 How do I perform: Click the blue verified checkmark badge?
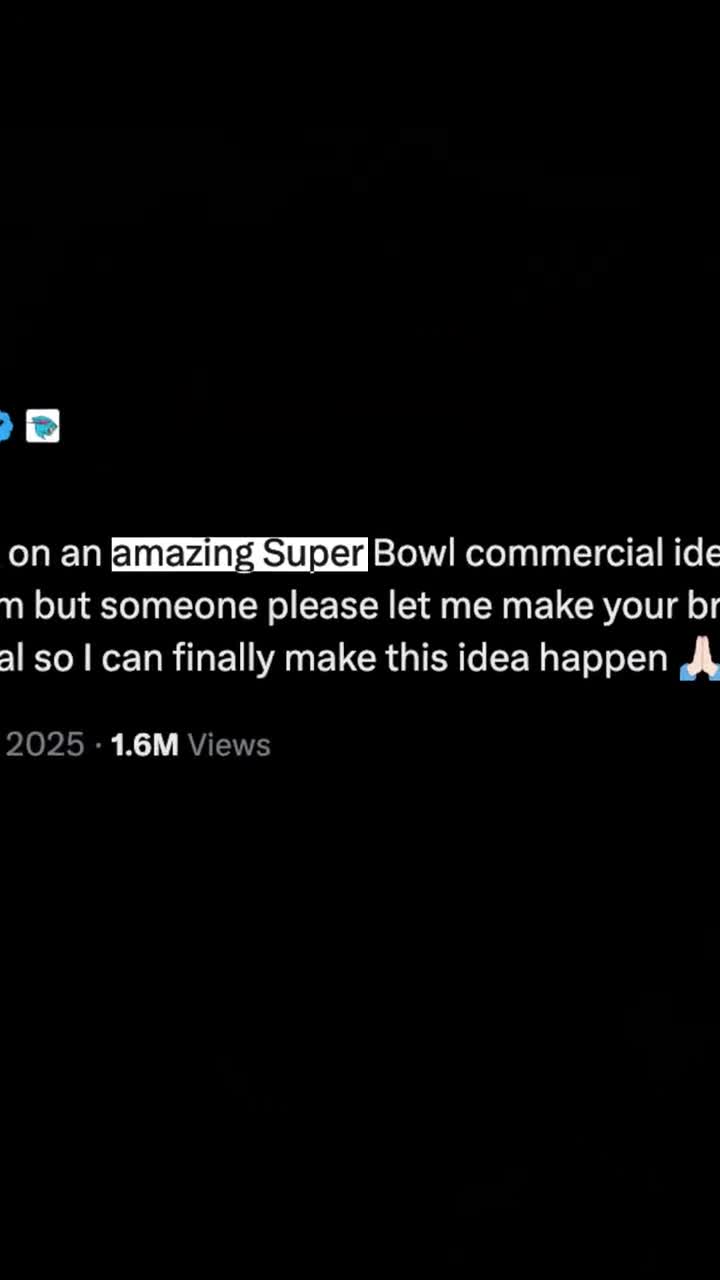[x=4, y=427]
